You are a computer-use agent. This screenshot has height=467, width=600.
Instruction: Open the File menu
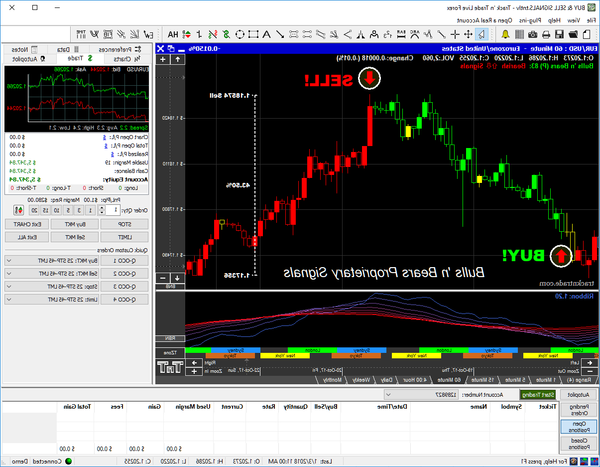coord(591,20)
